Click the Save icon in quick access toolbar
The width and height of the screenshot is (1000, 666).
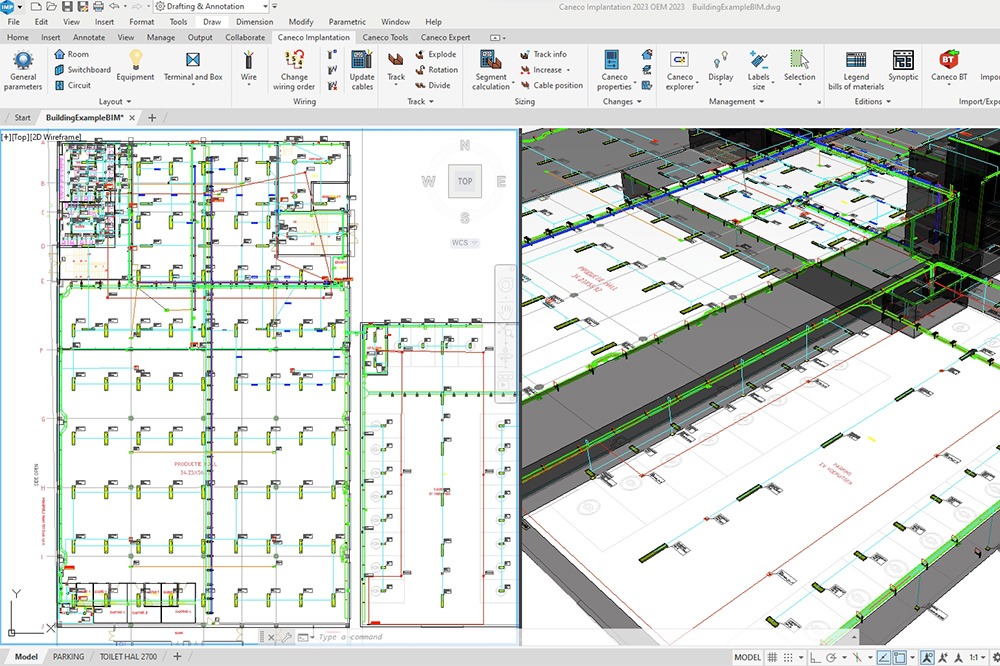68,6
